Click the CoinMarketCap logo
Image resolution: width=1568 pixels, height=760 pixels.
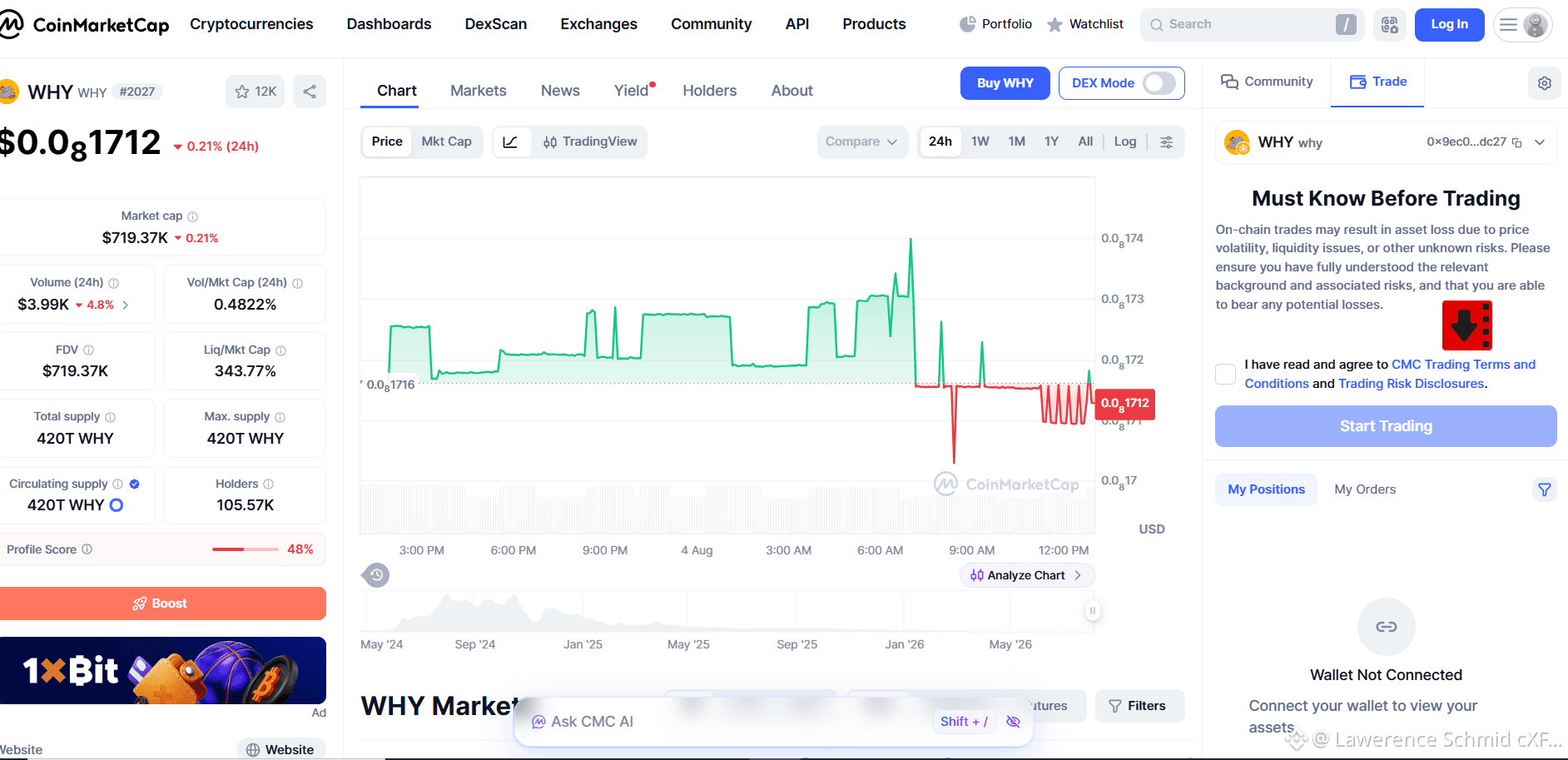tap(84, 25)
